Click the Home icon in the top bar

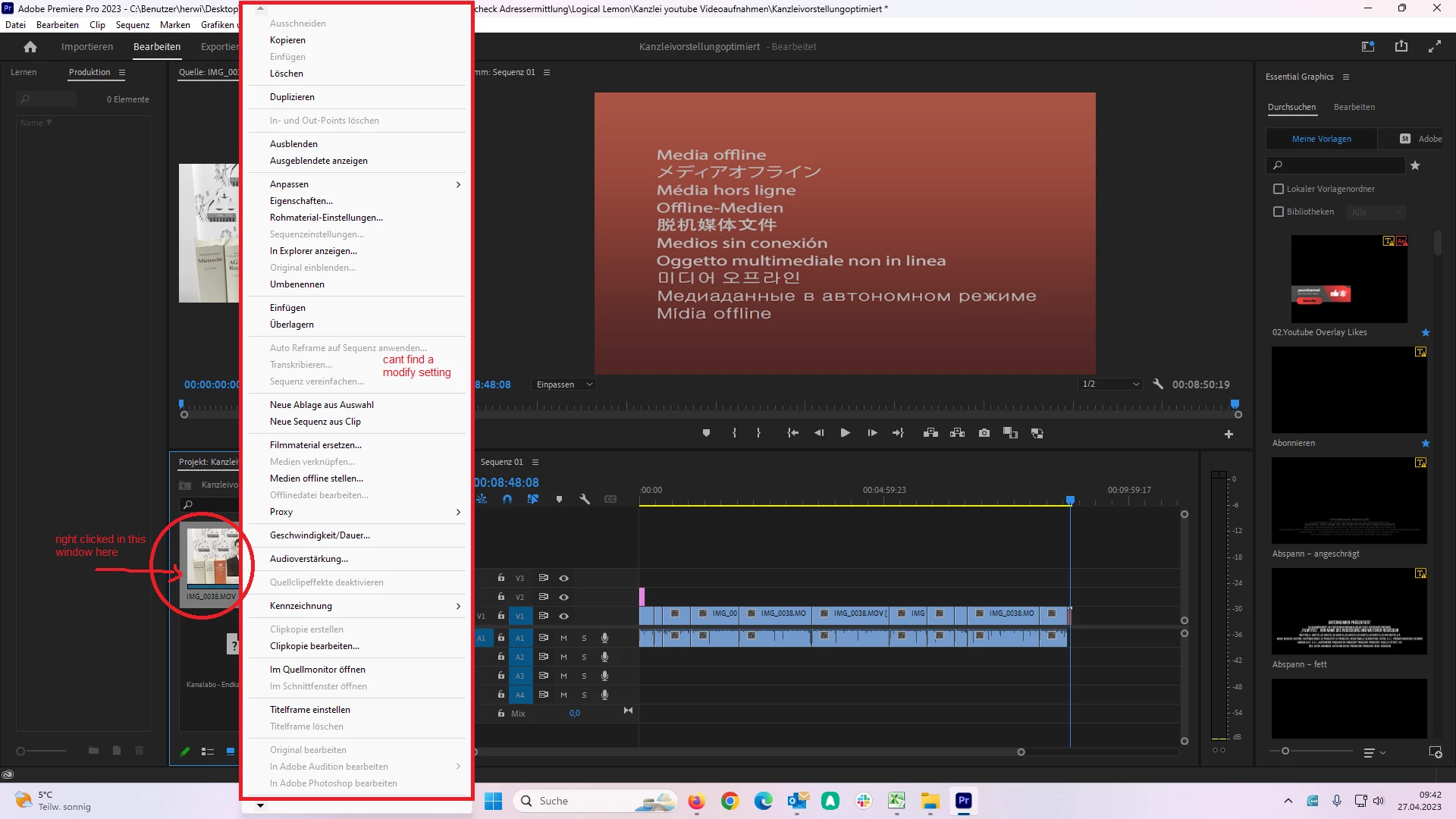click(30, 47)
